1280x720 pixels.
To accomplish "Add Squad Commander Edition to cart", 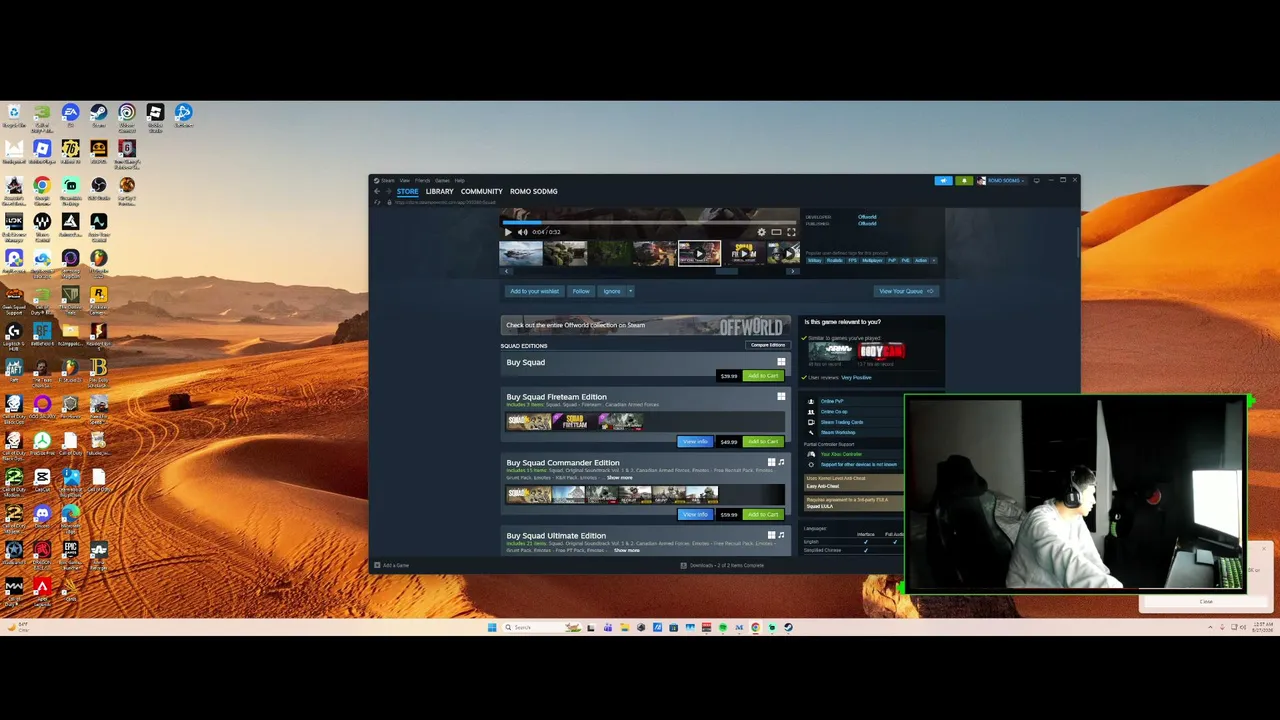I will [762, 515].
